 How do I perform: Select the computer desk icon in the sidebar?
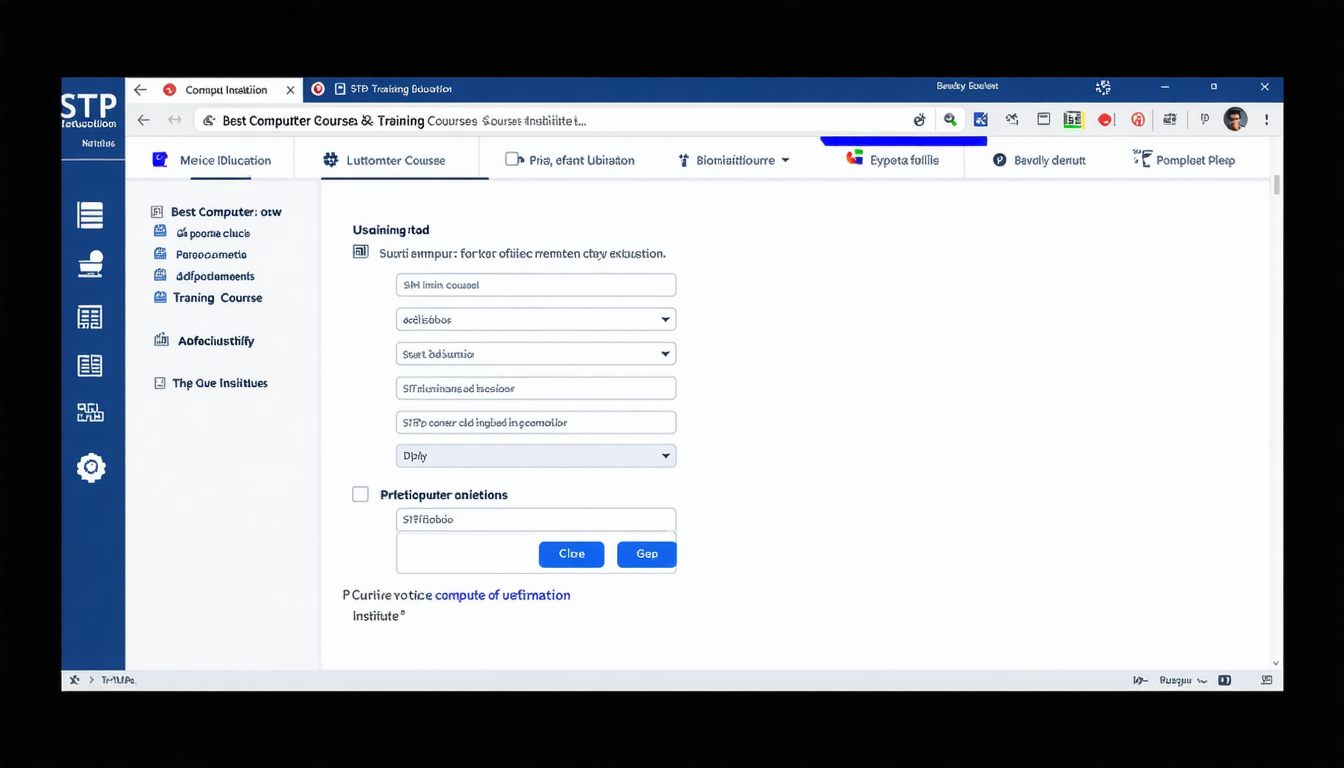pos(90,265)
